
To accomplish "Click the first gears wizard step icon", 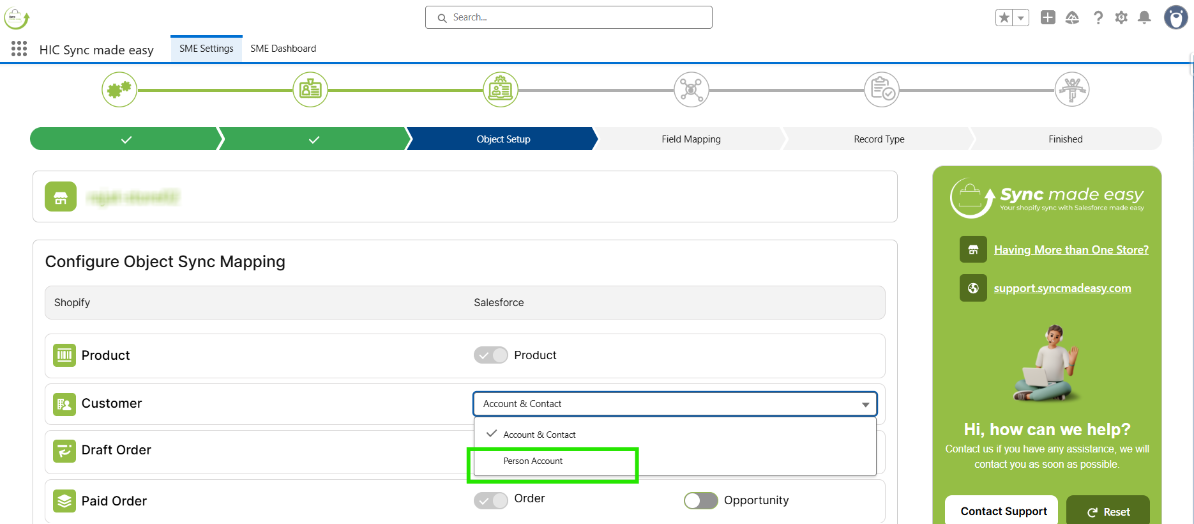I will pos(120,90).
